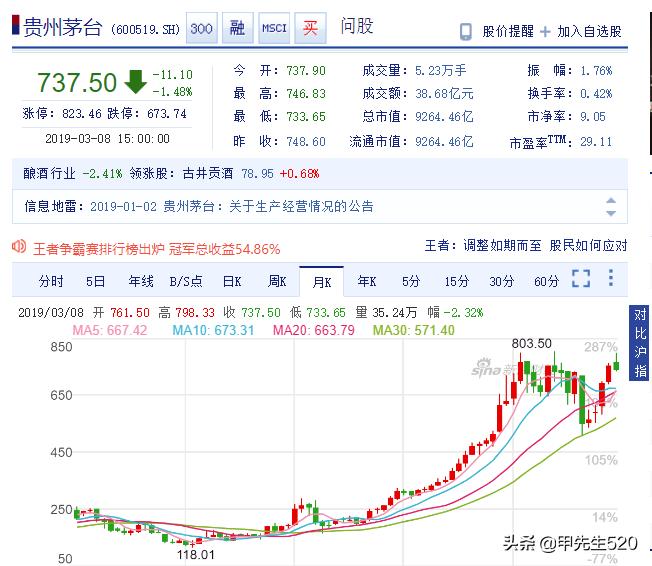Screen dimensions: 652x566
Task: Click the timestamp 2019-03-08 15:00:00
Action: (x=107, y=138)
